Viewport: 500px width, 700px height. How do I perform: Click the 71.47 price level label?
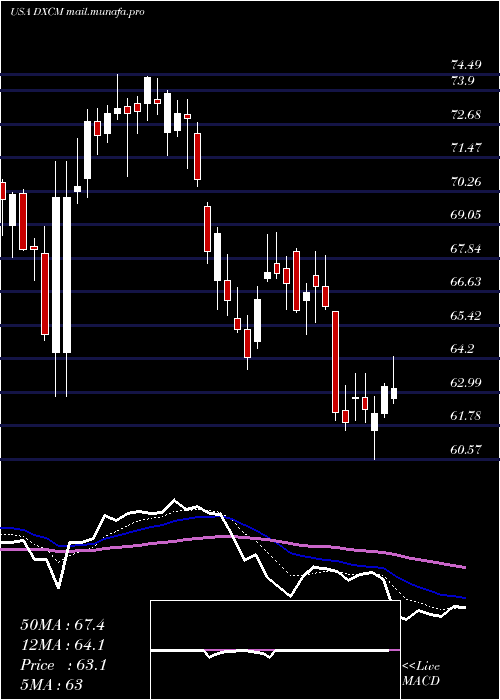466,148
